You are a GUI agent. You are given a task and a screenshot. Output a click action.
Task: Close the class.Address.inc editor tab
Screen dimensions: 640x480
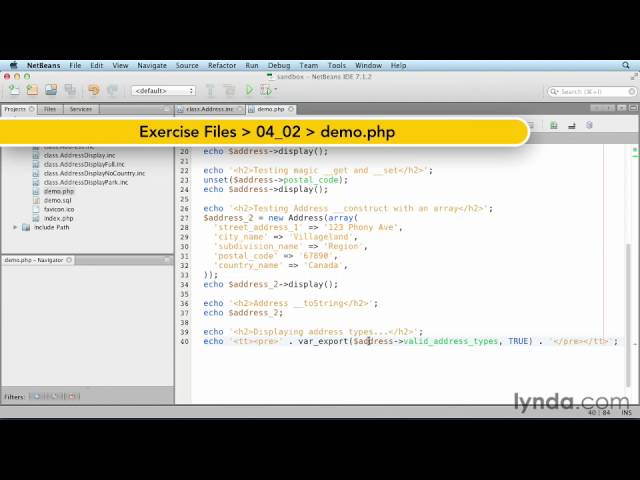240,109
